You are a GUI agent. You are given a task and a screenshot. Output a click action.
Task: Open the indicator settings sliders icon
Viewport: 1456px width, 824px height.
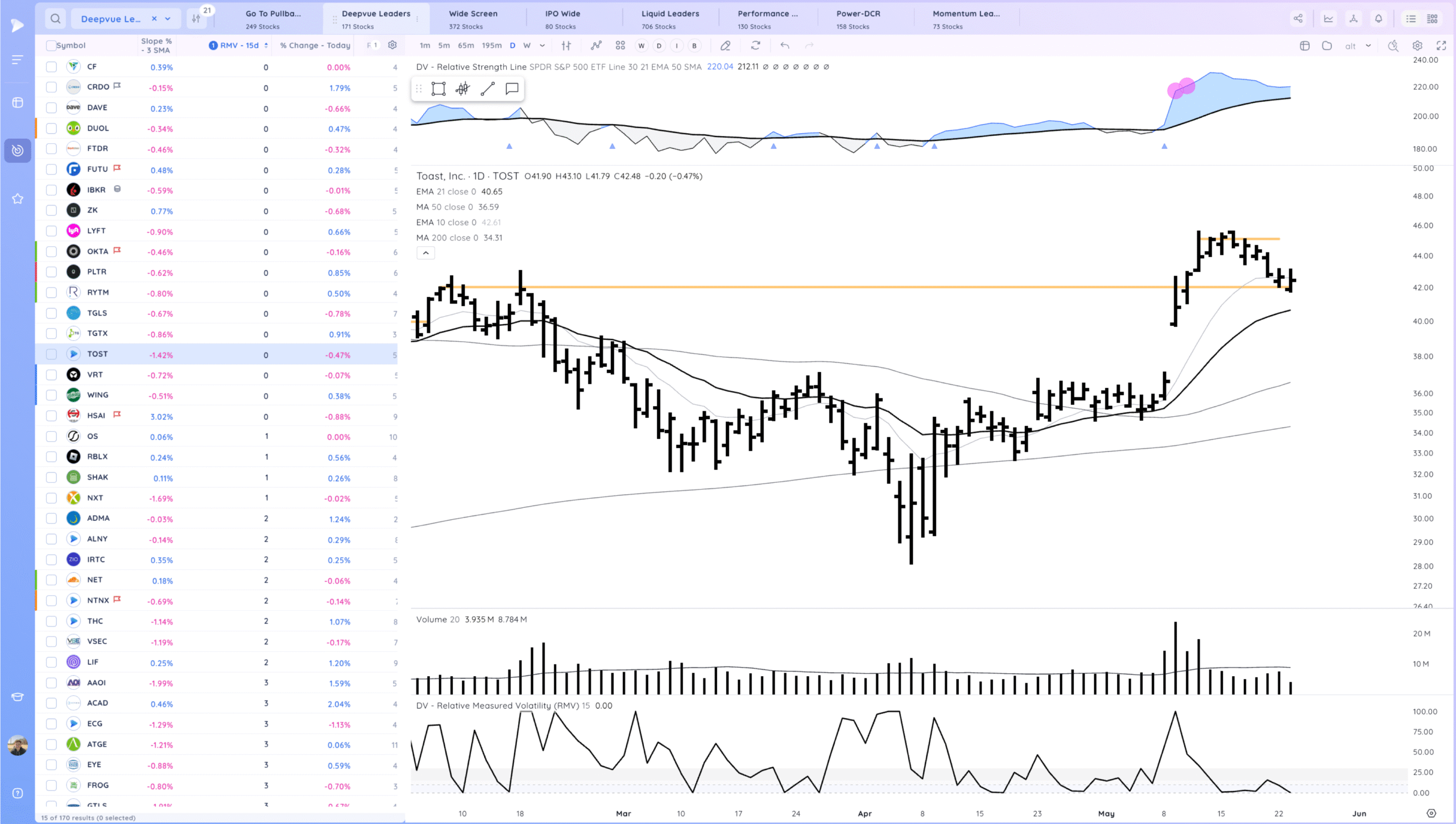coord(565,45)
